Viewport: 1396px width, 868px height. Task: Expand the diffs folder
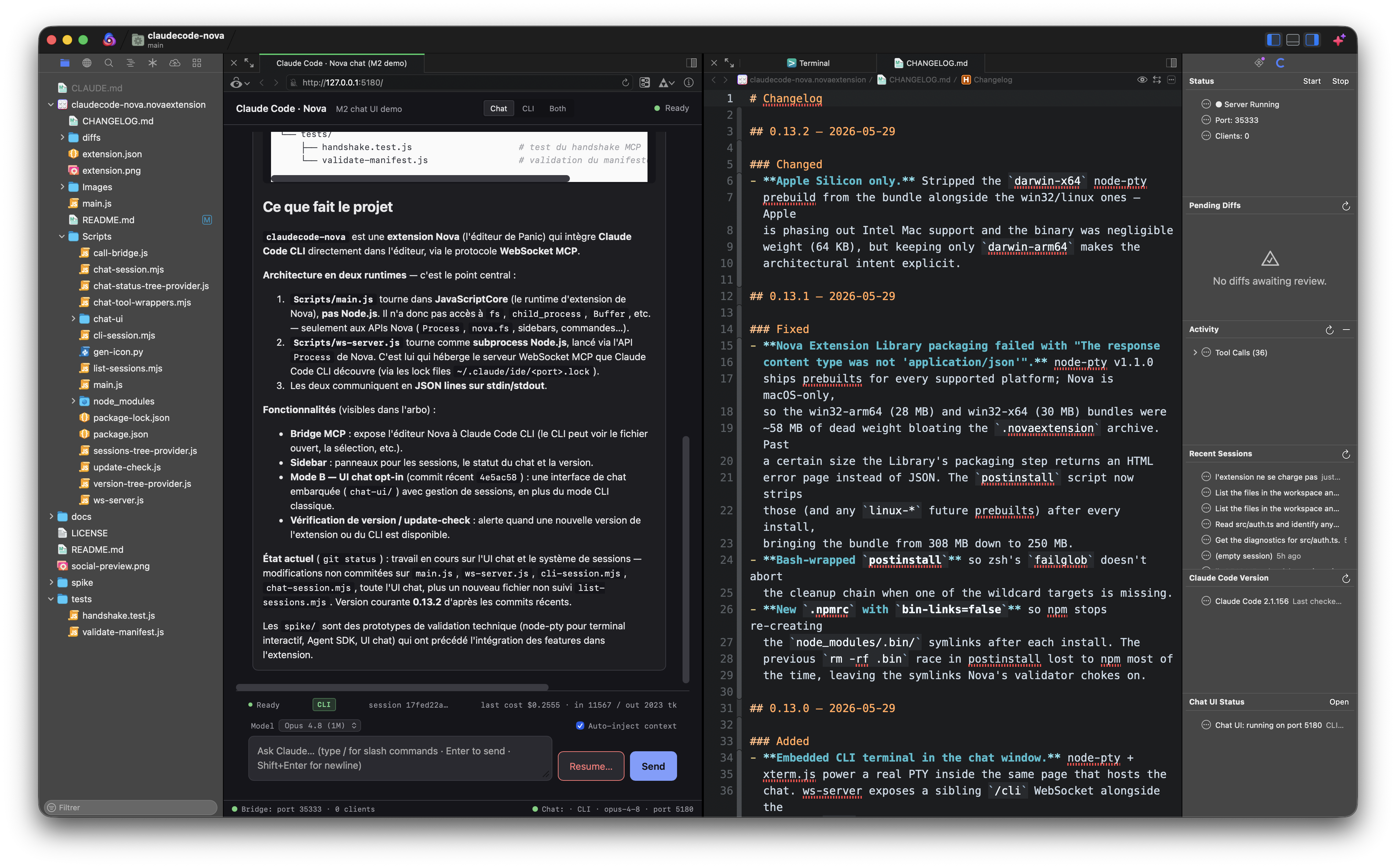[x=62, y=137]
